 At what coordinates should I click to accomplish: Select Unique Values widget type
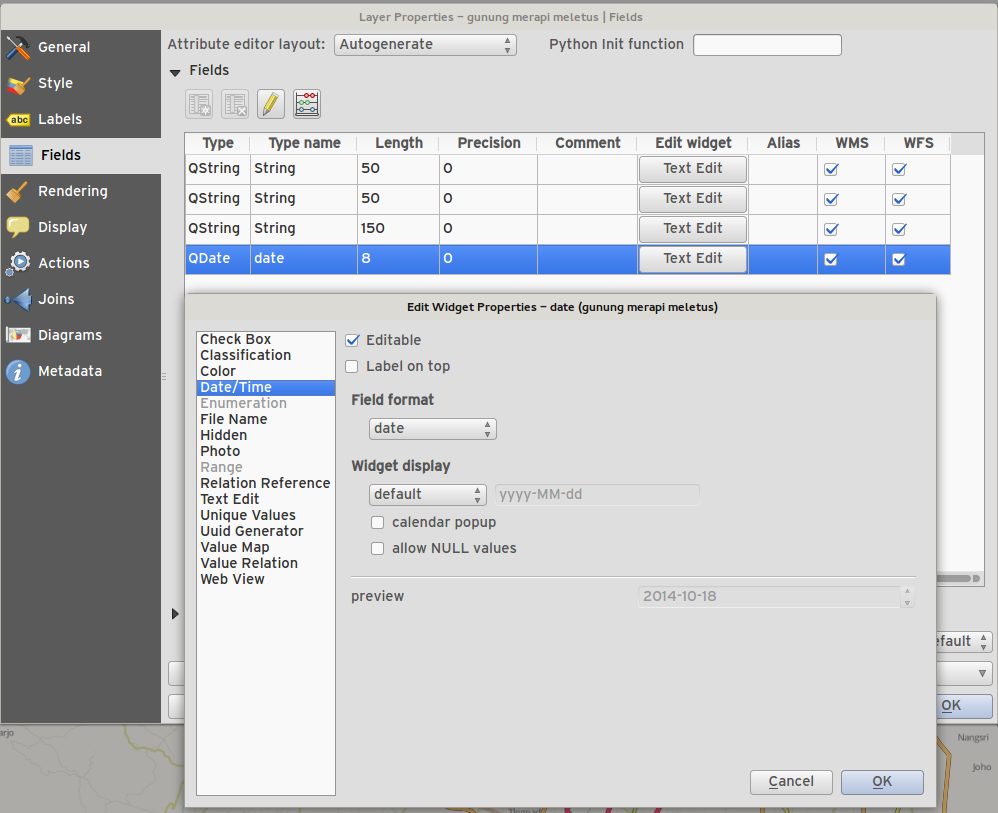coord(247,515)
